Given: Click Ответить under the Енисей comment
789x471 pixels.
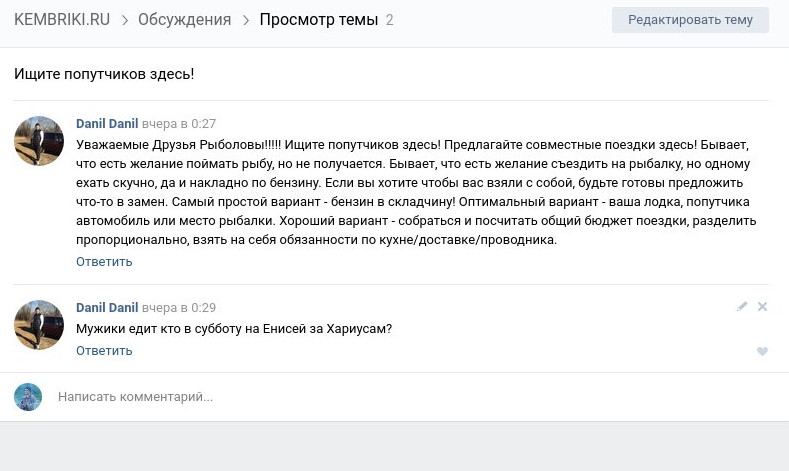Looking at the screenshot, I should (104, 351).
